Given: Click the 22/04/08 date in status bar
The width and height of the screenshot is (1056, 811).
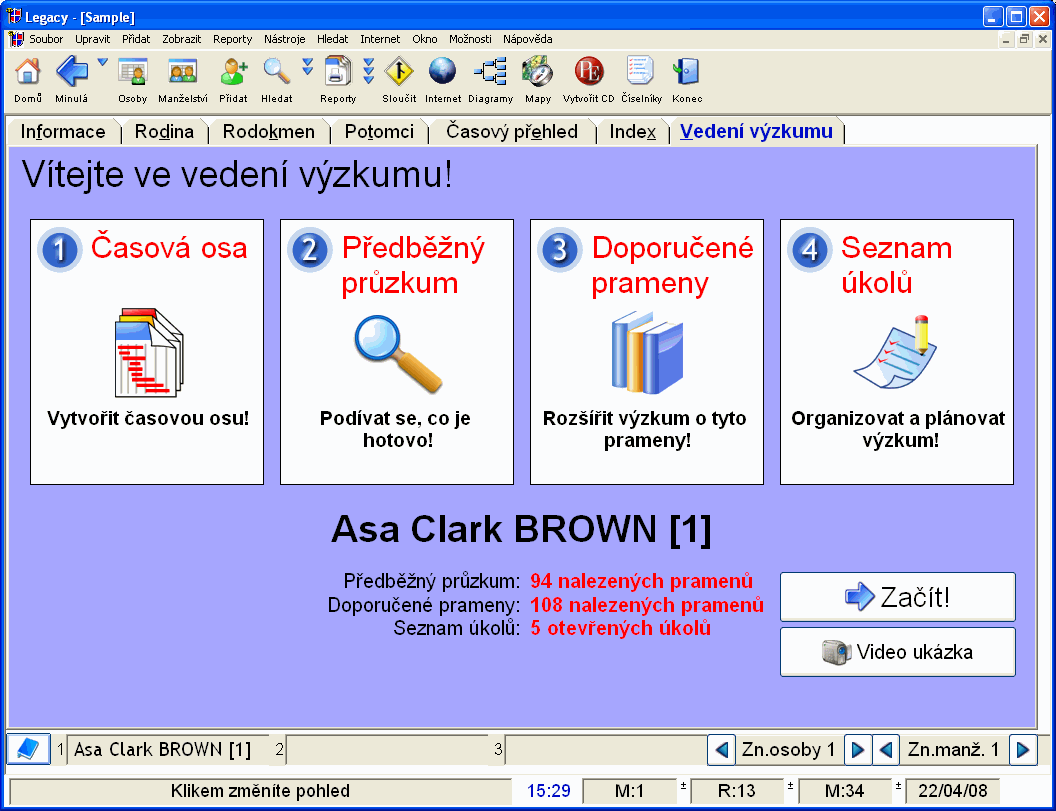Looking at the screenshot, I should (952, 791).
